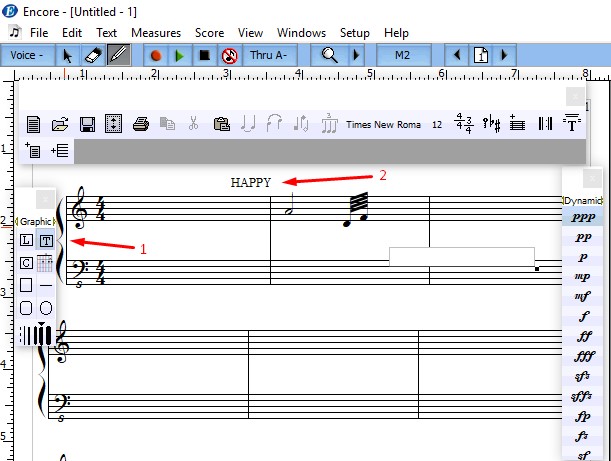Click the add staff icon

click(x=517, y=123)
